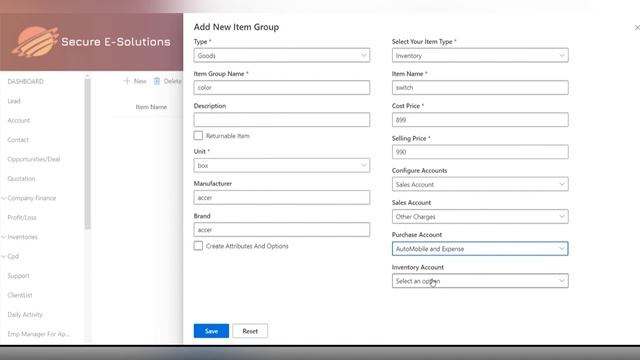Open Account in the sidebar
The height and width of the screenshot is (360, 640).
coord(19,120)
